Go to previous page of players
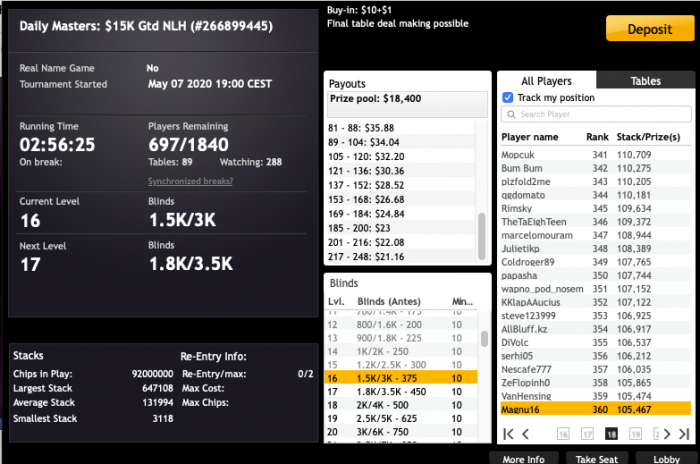Screen dimensions: 700x464 click(x=526, y=434)
